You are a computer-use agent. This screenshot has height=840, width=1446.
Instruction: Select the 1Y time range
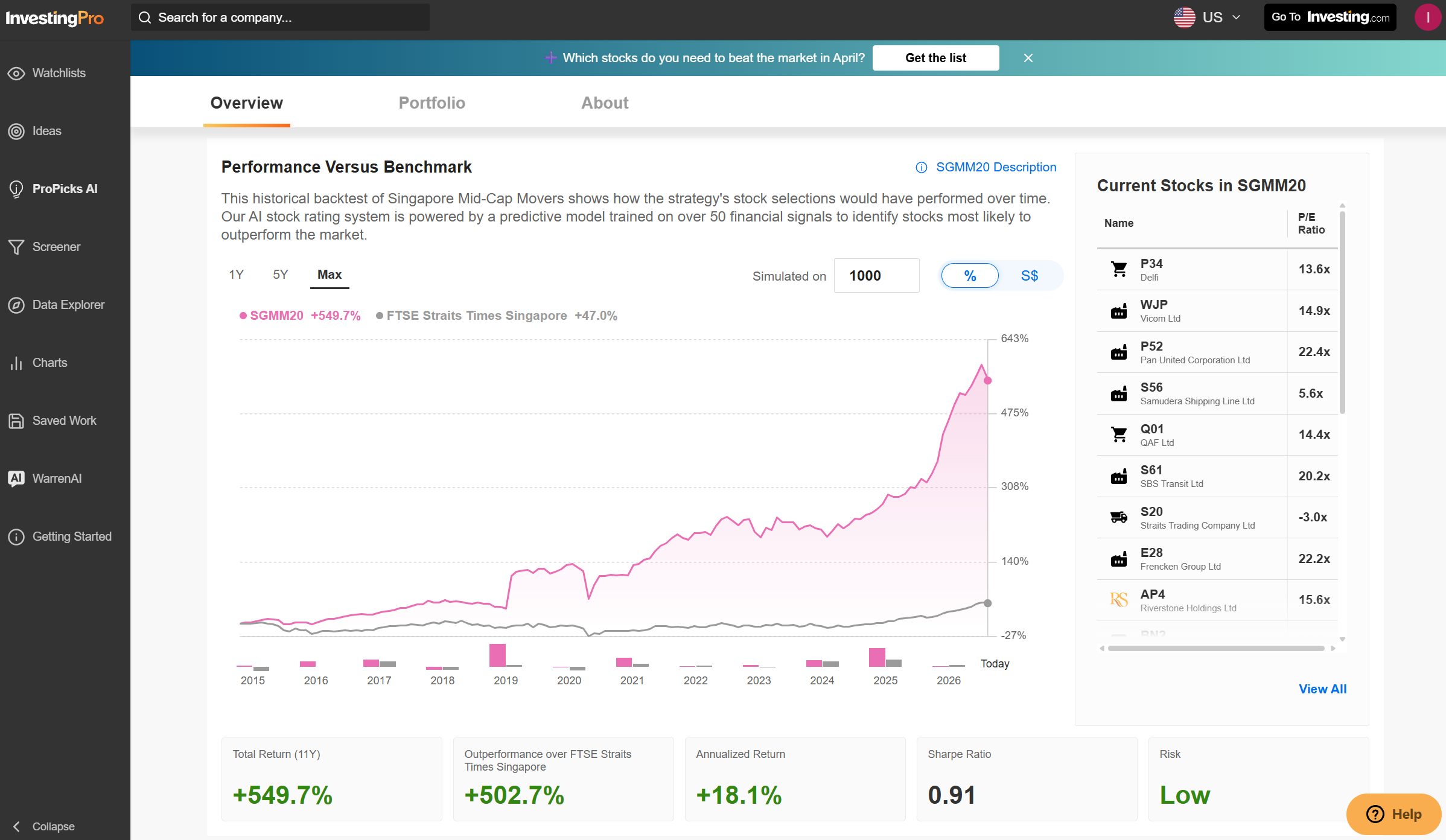coord(236,275)
